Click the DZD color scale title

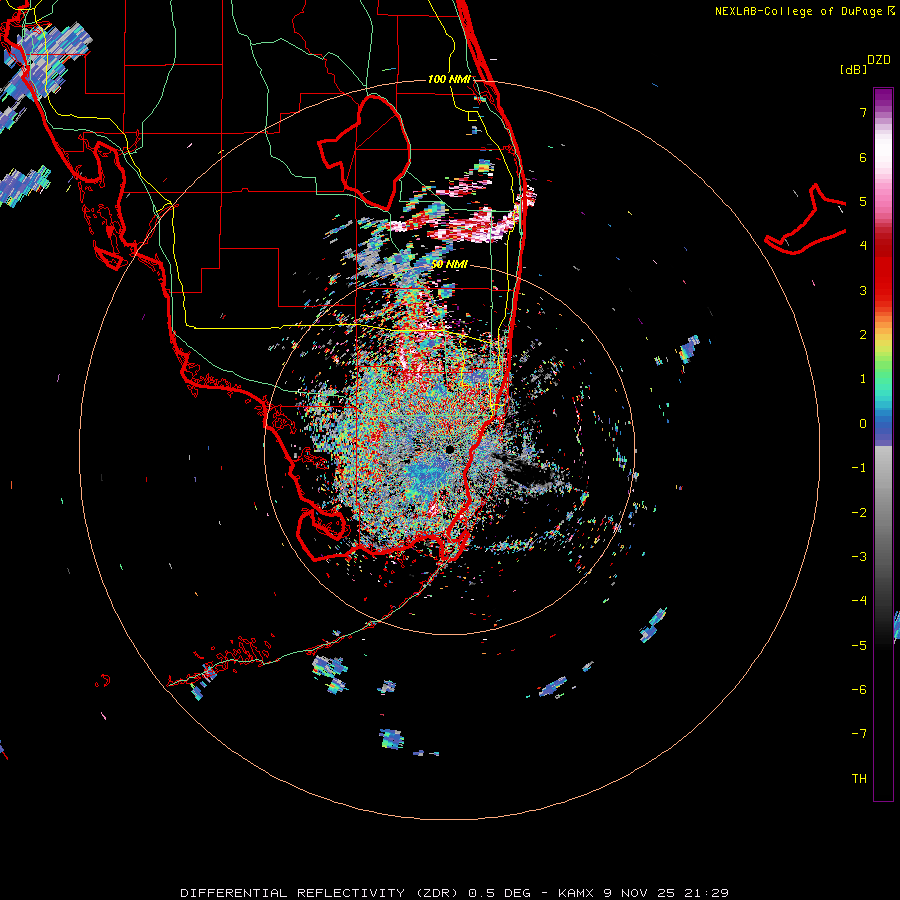click(x=879, y=60)
